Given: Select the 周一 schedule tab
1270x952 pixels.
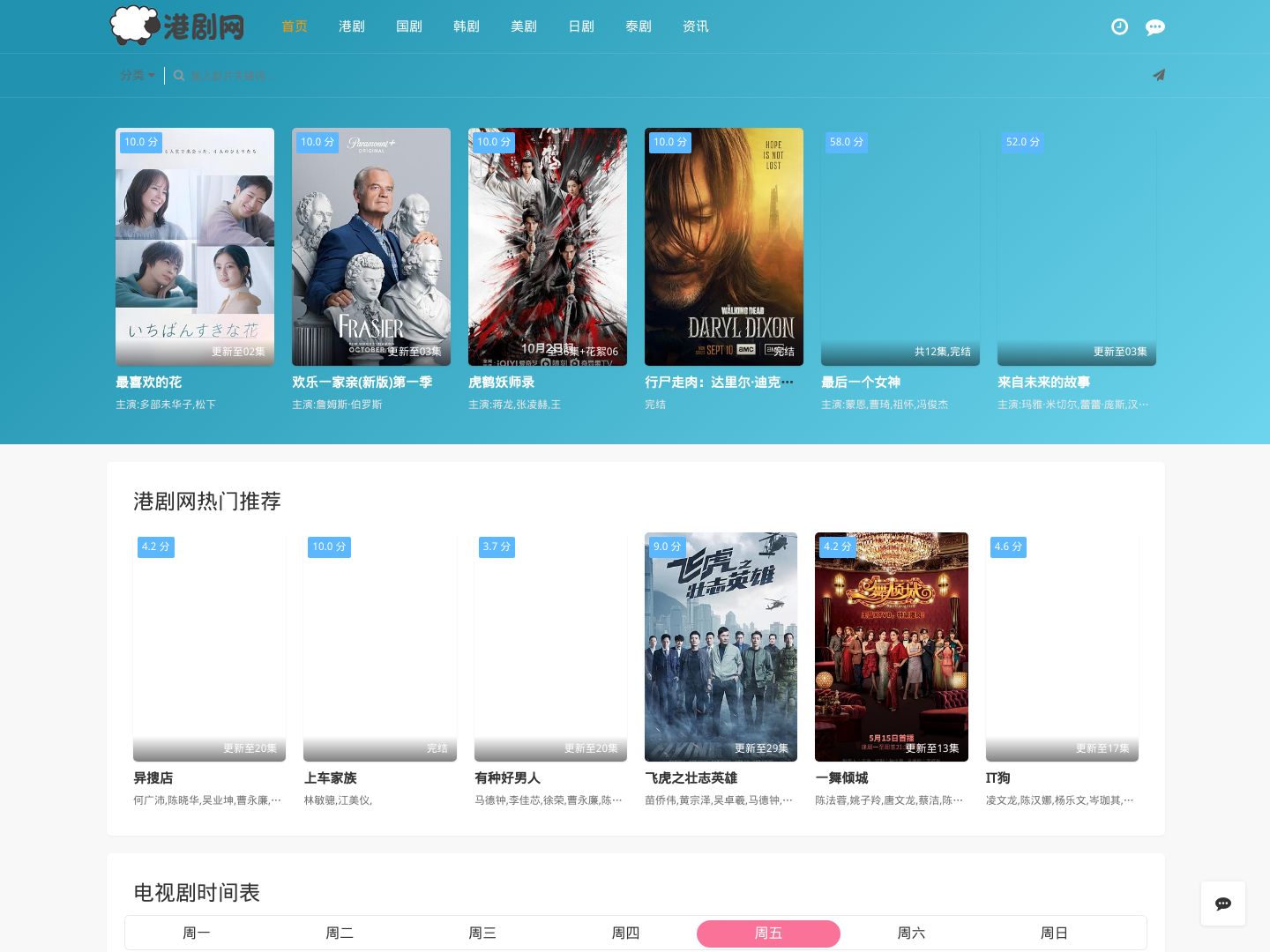Looking at the screenshot, I should [x=197, y=933].
